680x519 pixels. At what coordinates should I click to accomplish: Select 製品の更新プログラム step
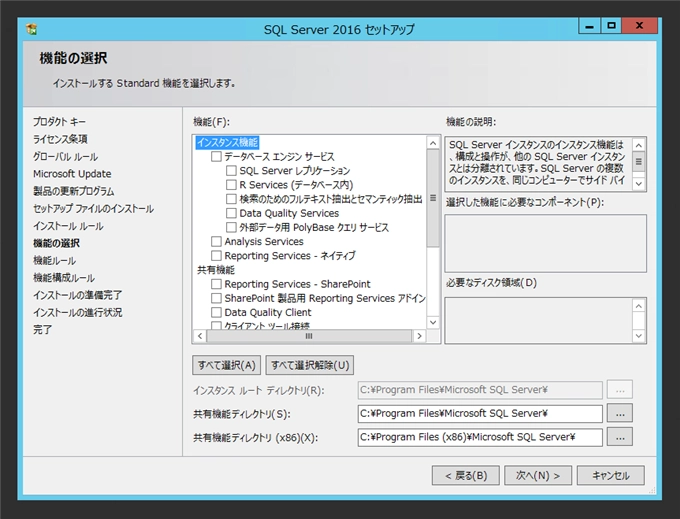(x=74, y=191)
